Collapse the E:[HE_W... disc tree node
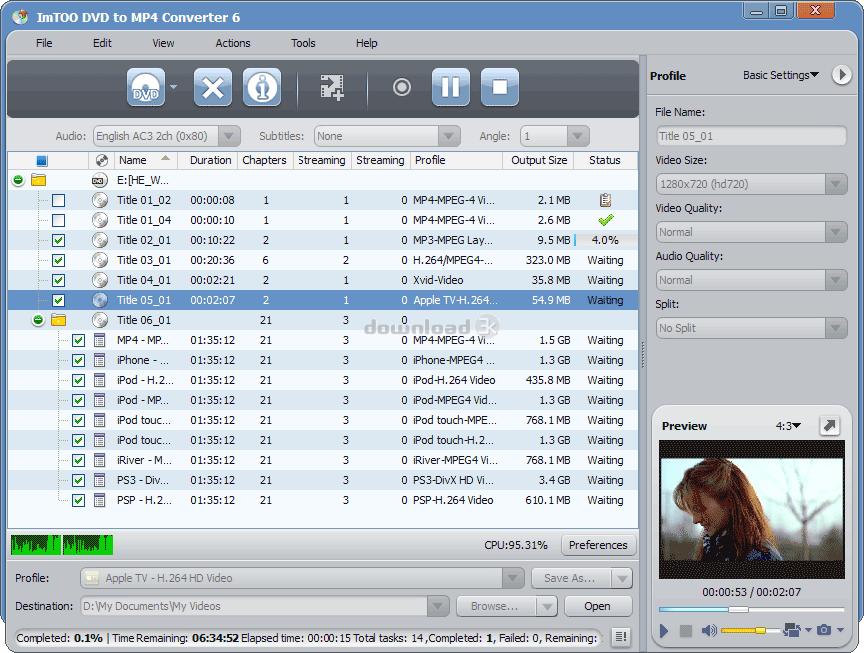864x653 pixels. [x=18, y=180]
